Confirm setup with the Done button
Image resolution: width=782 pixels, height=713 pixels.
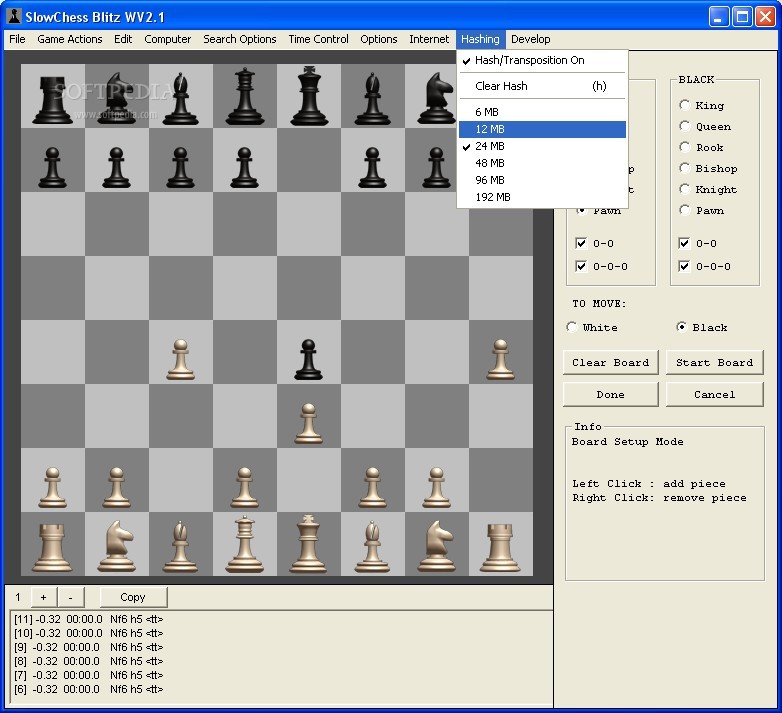click(610, 394)
